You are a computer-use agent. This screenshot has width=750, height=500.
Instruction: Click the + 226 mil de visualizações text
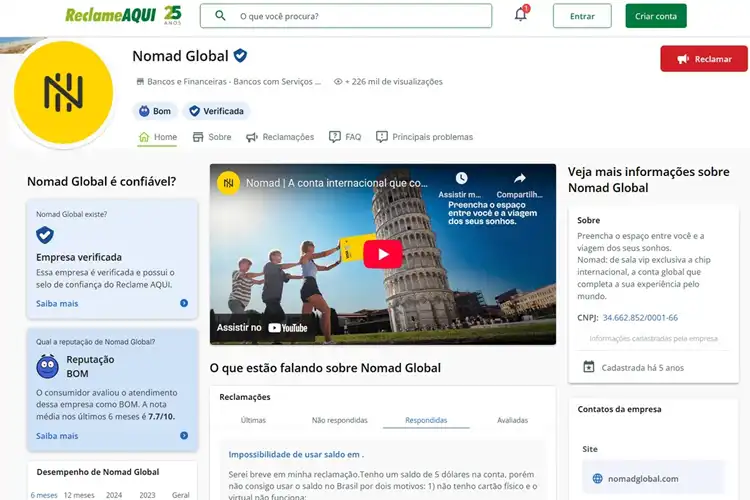394,82
